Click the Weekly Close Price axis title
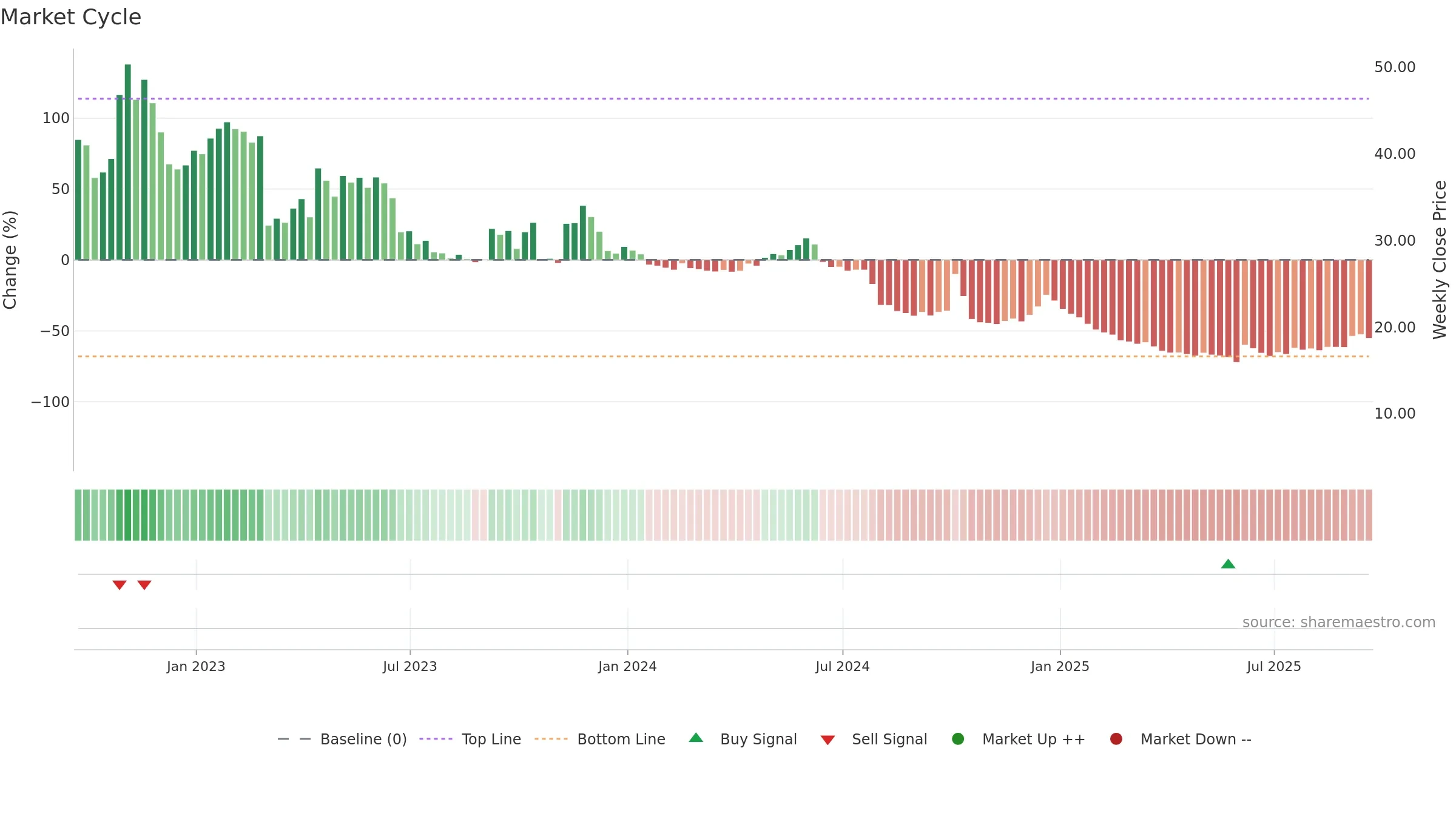 [1440, 260]
